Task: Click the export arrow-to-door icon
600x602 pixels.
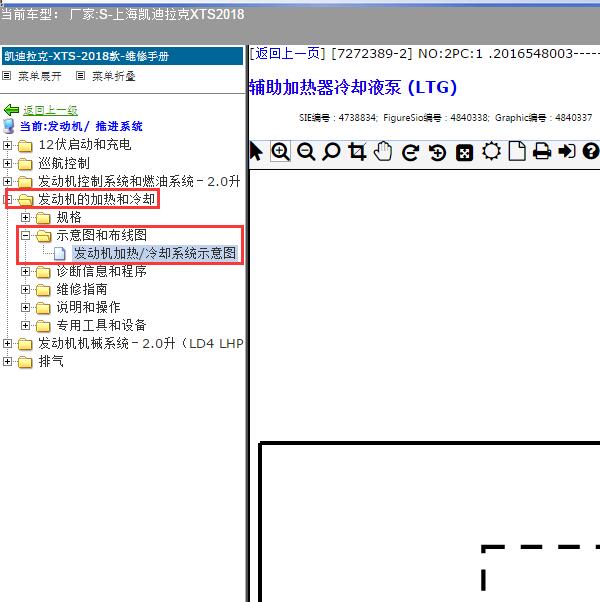Action: coord(567,151)
